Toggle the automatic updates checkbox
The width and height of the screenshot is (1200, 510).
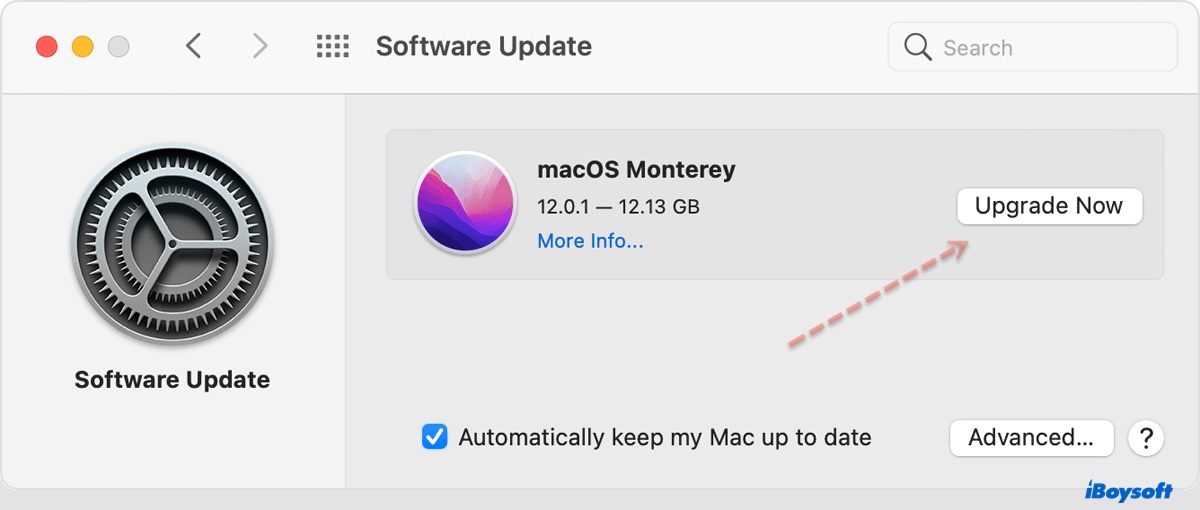coord(435,437)
